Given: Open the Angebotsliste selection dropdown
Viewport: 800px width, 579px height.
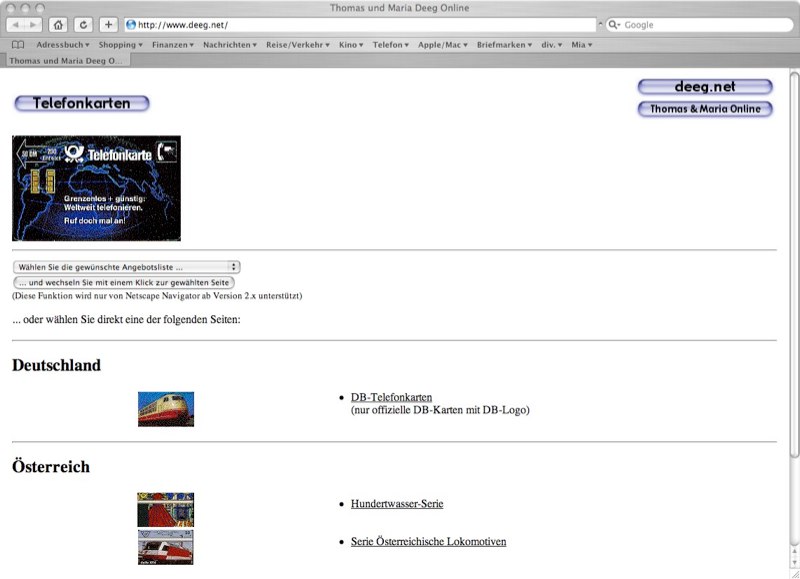Looking at the screenshot, I should pos(126,267).
